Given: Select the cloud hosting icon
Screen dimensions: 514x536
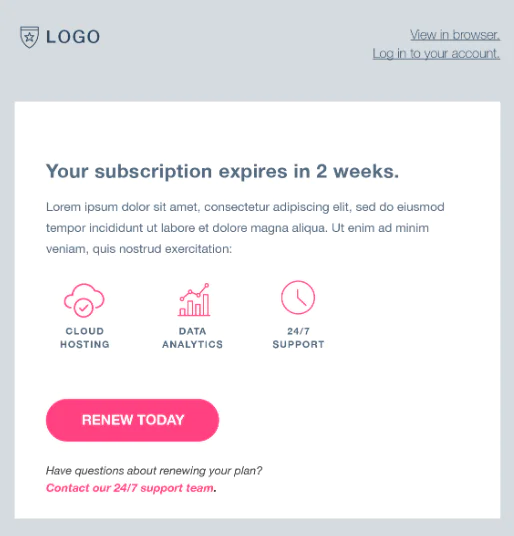Looking at the screenshot, I should click(84, 300).
